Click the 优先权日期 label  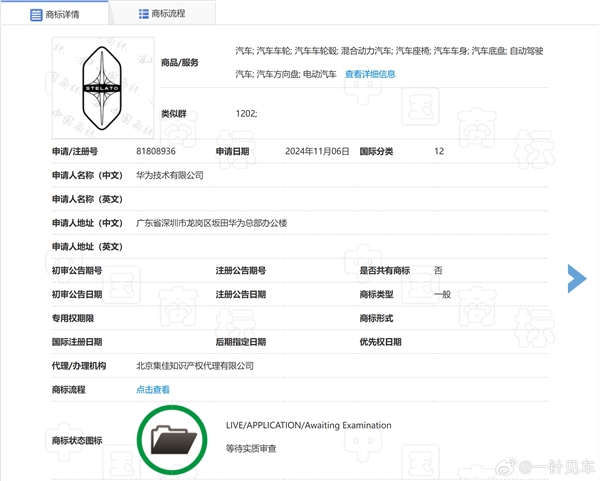pyautogui.click(x=380, y=342)
